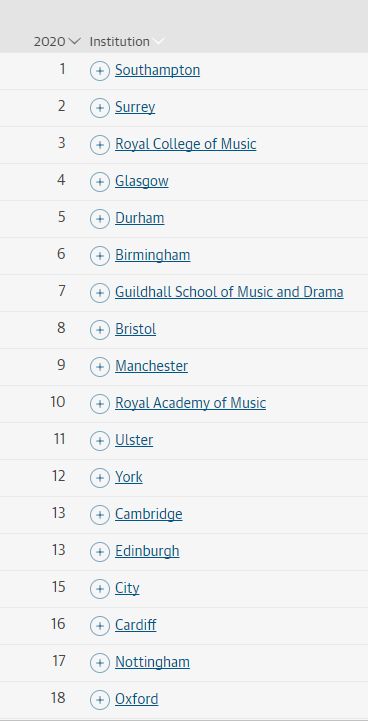Click the City institution link
The width and height of the screenshot is (368, 722).
click(x=127, y=588)
